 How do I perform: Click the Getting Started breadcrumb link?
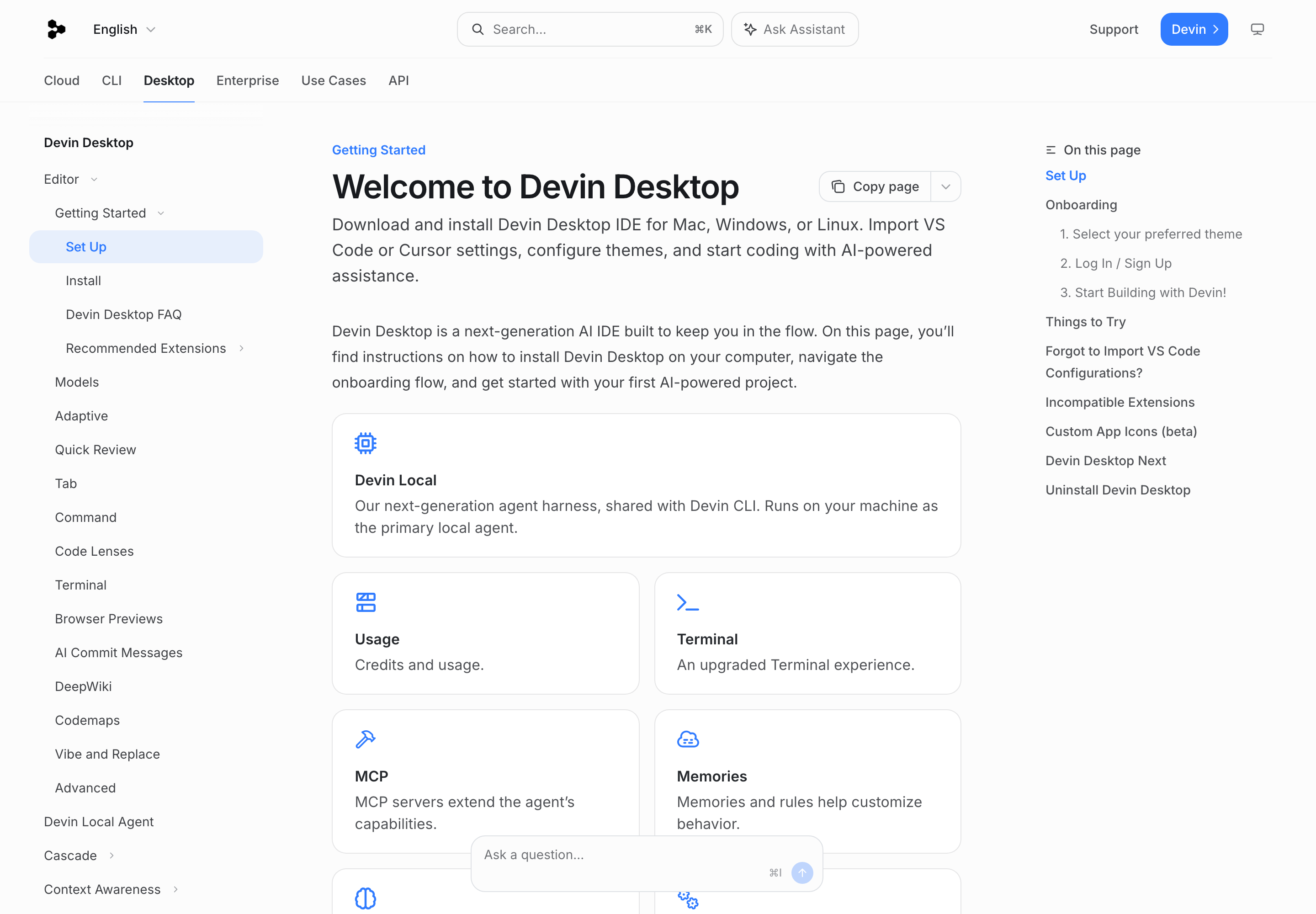coord(378,150)
